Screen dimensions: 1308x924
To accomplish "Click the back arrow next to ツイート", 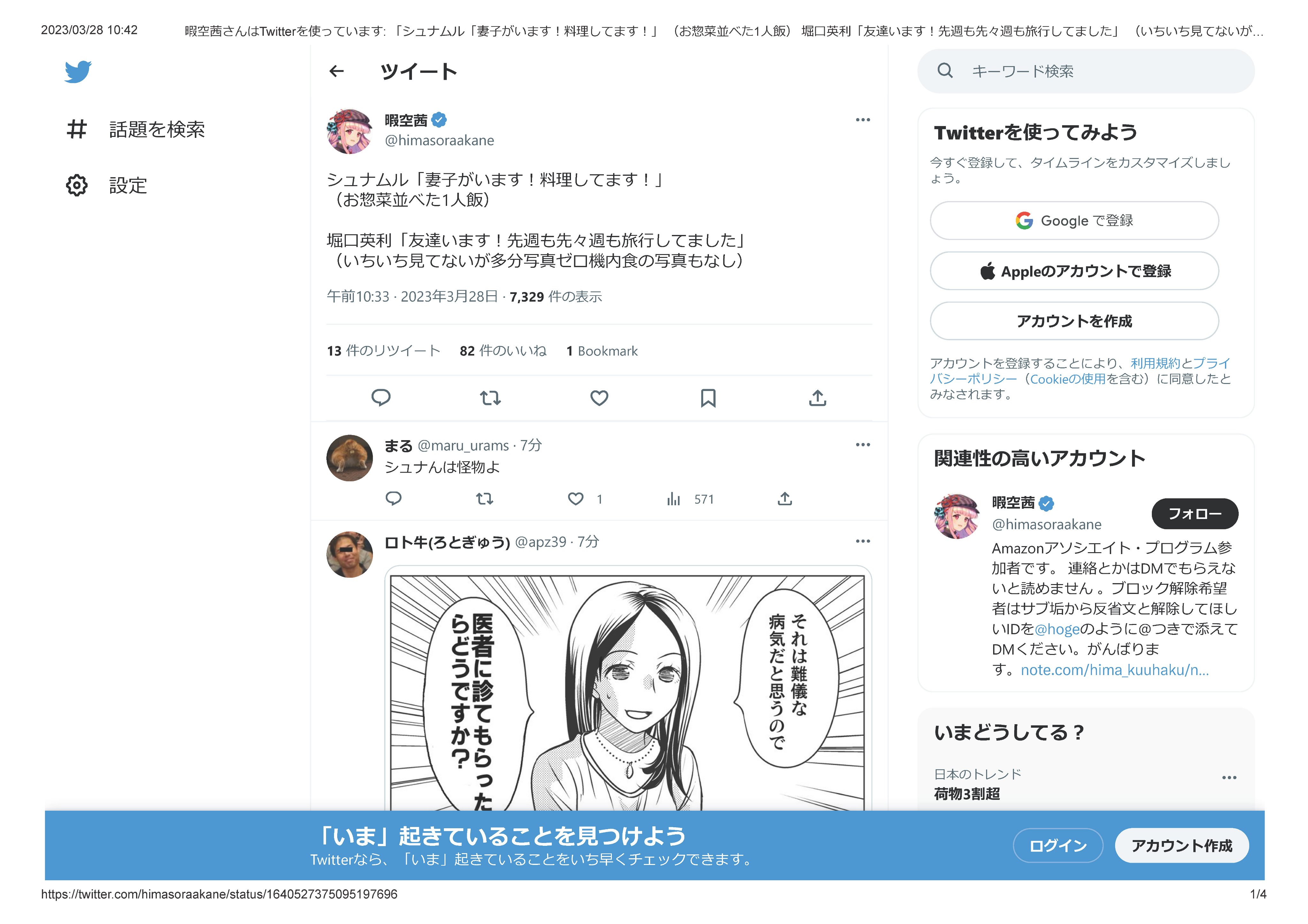I will (337, 71).
